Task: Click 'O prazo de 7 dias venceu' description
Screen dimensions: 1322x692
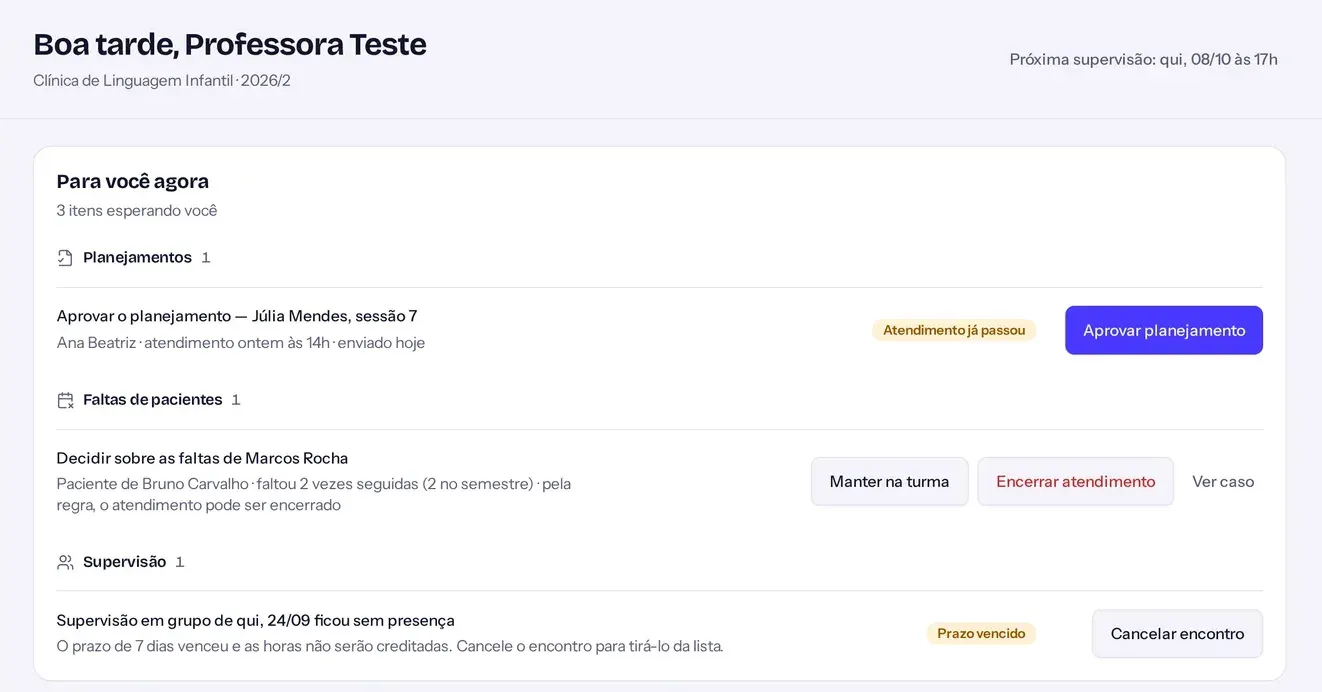Action: pos(390,646)
